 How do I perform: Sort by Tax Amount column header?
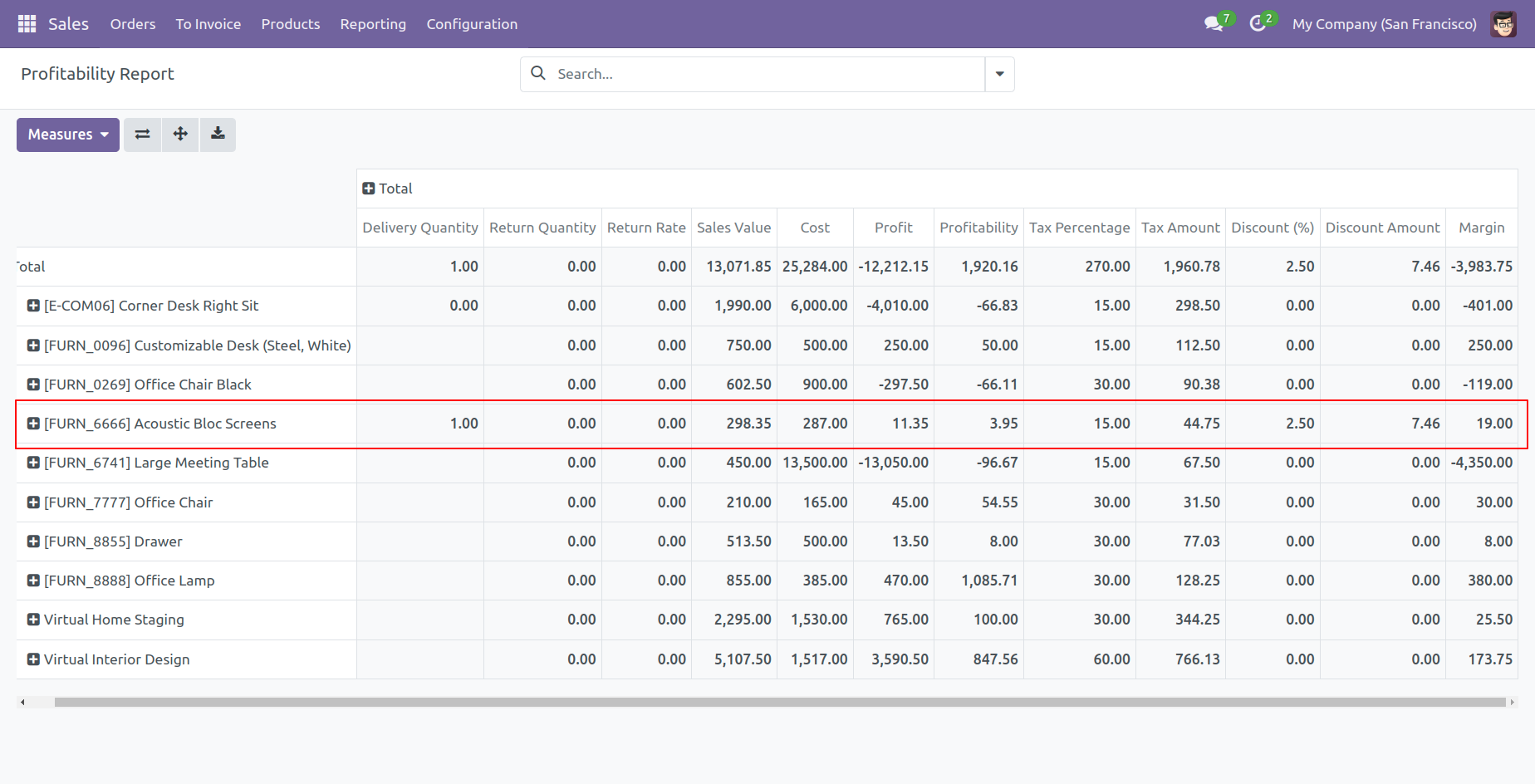coord(1180,228)
